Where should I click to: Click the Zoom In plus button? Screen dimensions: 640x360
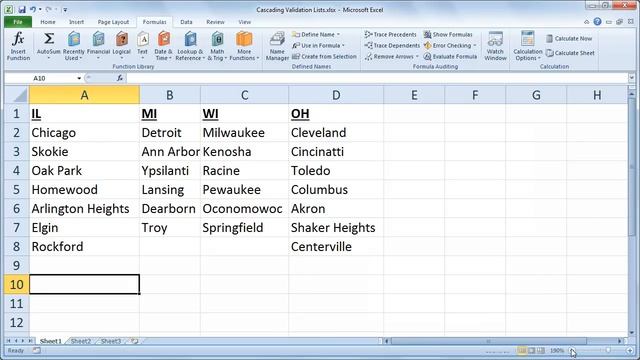[630, 350]
